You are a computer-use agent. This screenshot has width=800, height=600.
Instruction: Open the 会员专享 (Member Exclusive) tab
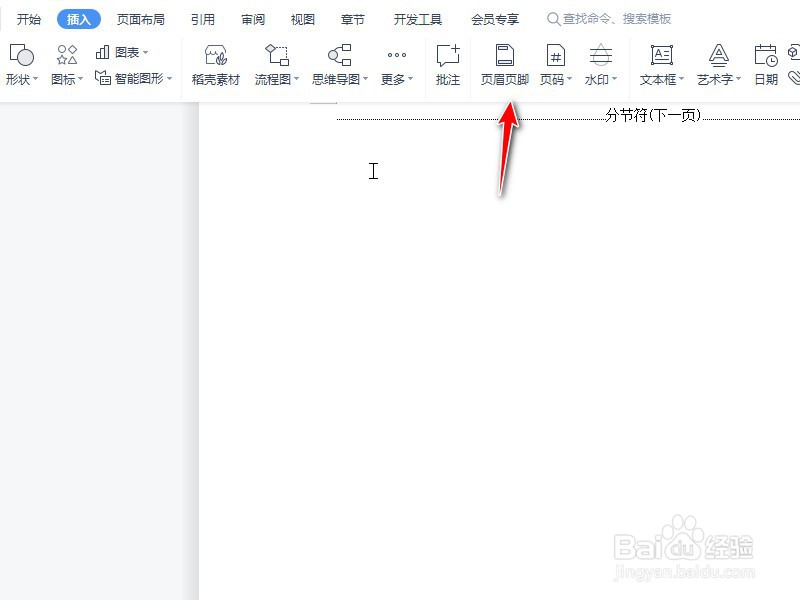tap(495, 19)
